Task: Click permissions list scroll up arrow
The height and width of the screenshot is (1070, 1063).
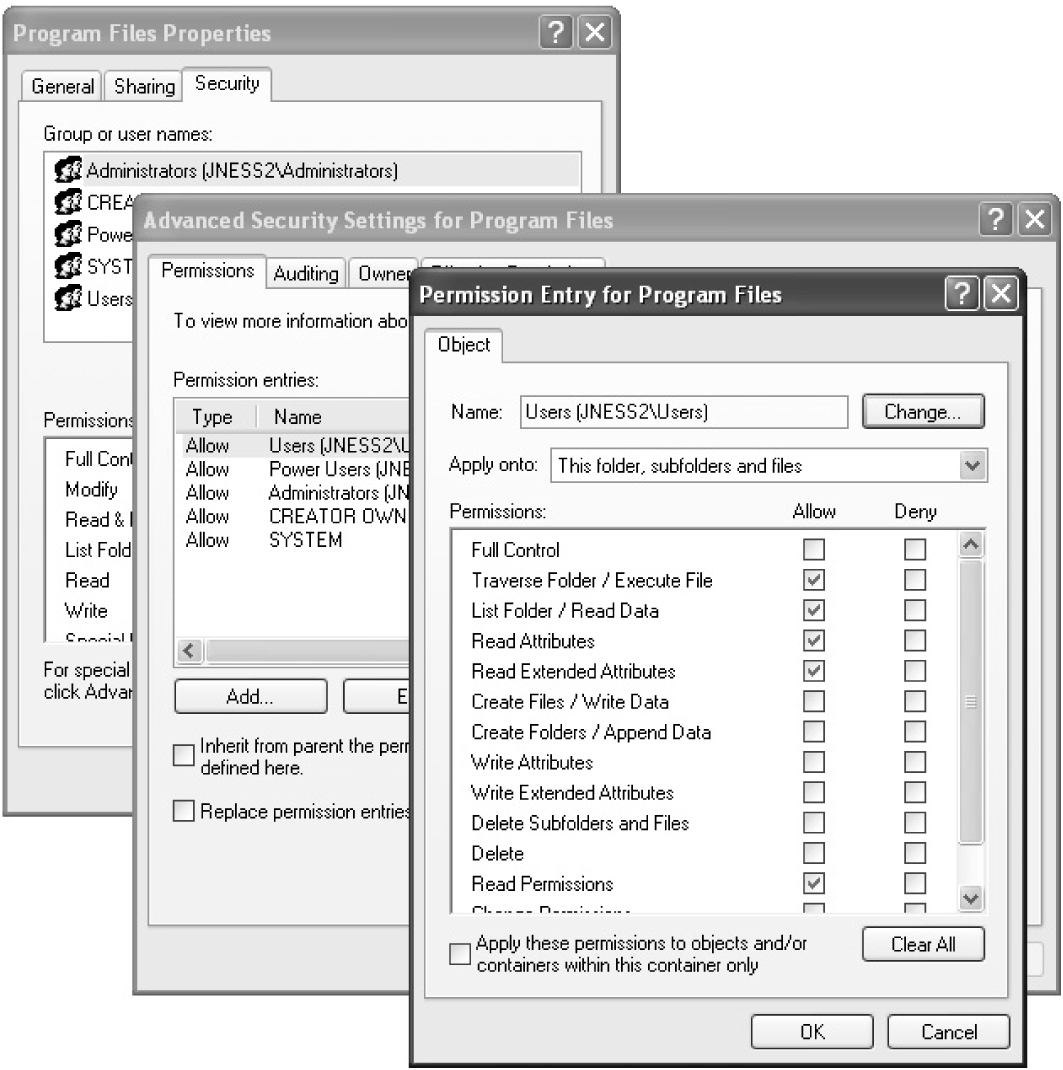Action: click(x=971, y=545)
